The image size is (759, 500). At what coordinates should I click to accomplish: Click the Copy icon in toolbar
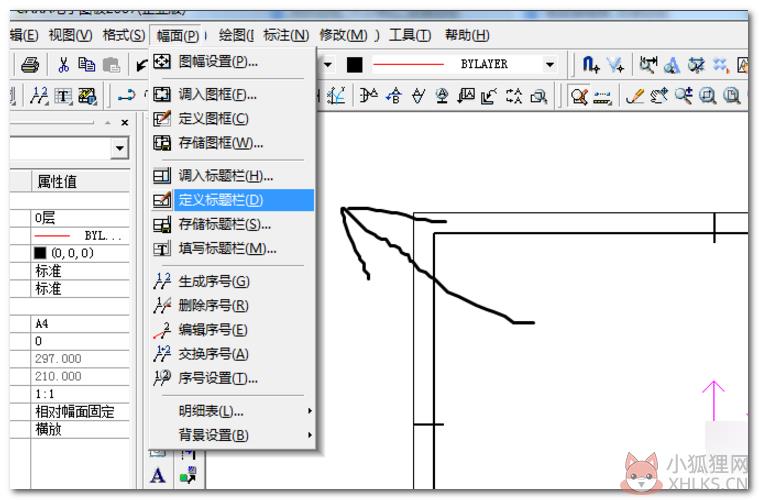click(87, 65)
